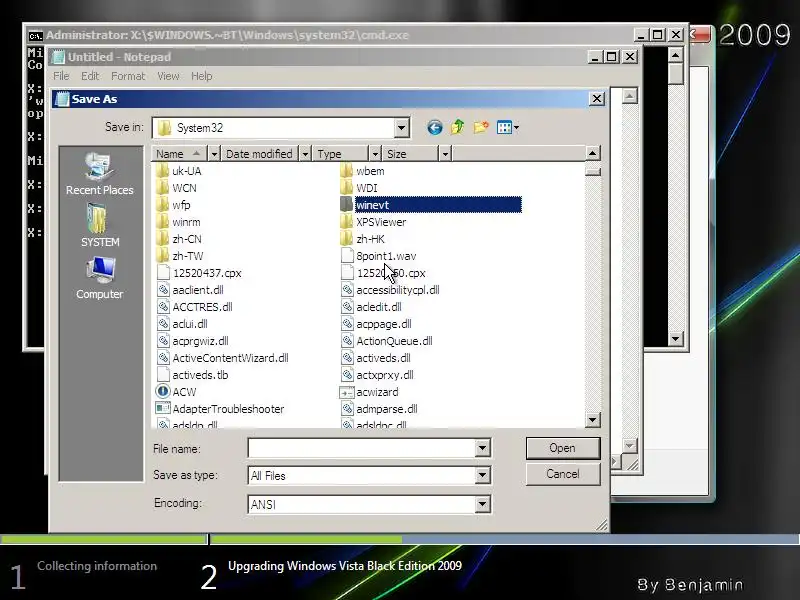Image resolution: width=800 pixels, height=600 pixels.
Task: Minimize the cmd.exe window
Action: (641, 35)
